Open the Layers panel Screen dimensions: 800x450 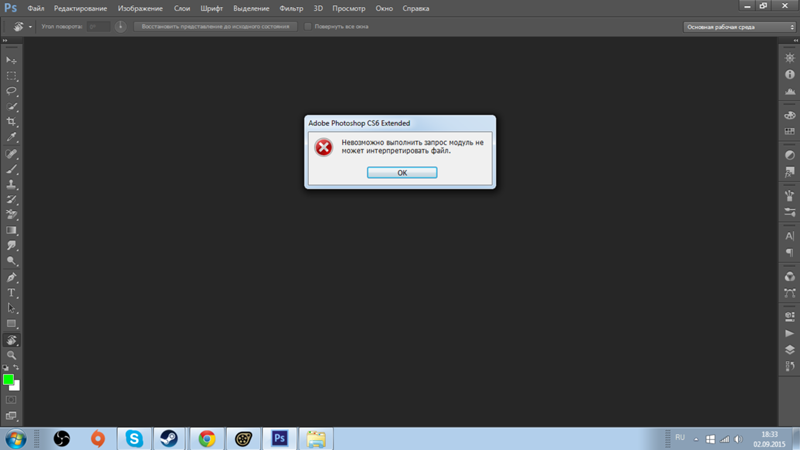(x=790, y=350)
